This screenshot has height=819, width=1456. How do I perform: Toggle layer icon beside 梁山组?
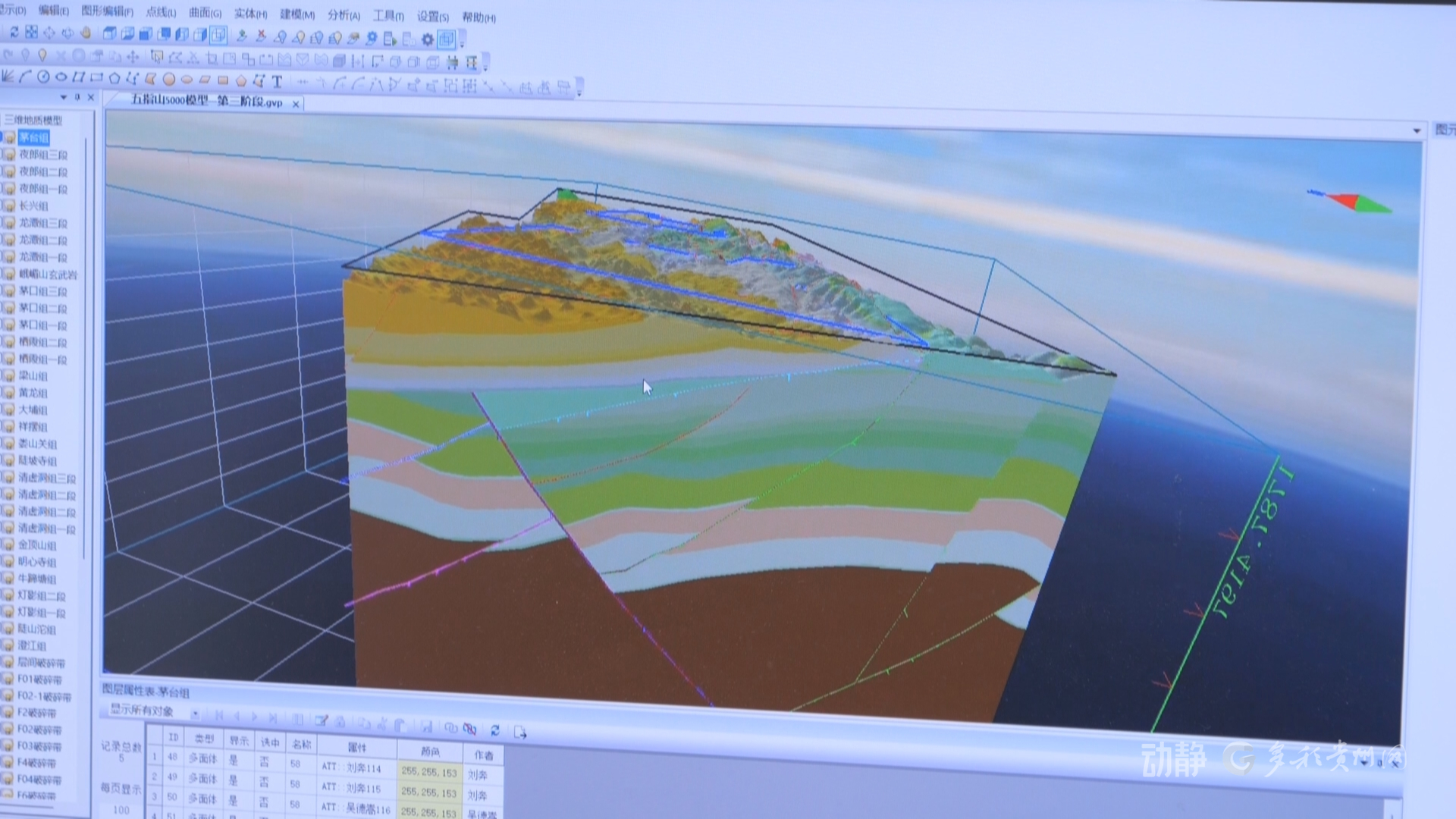[x=8, y=375]
